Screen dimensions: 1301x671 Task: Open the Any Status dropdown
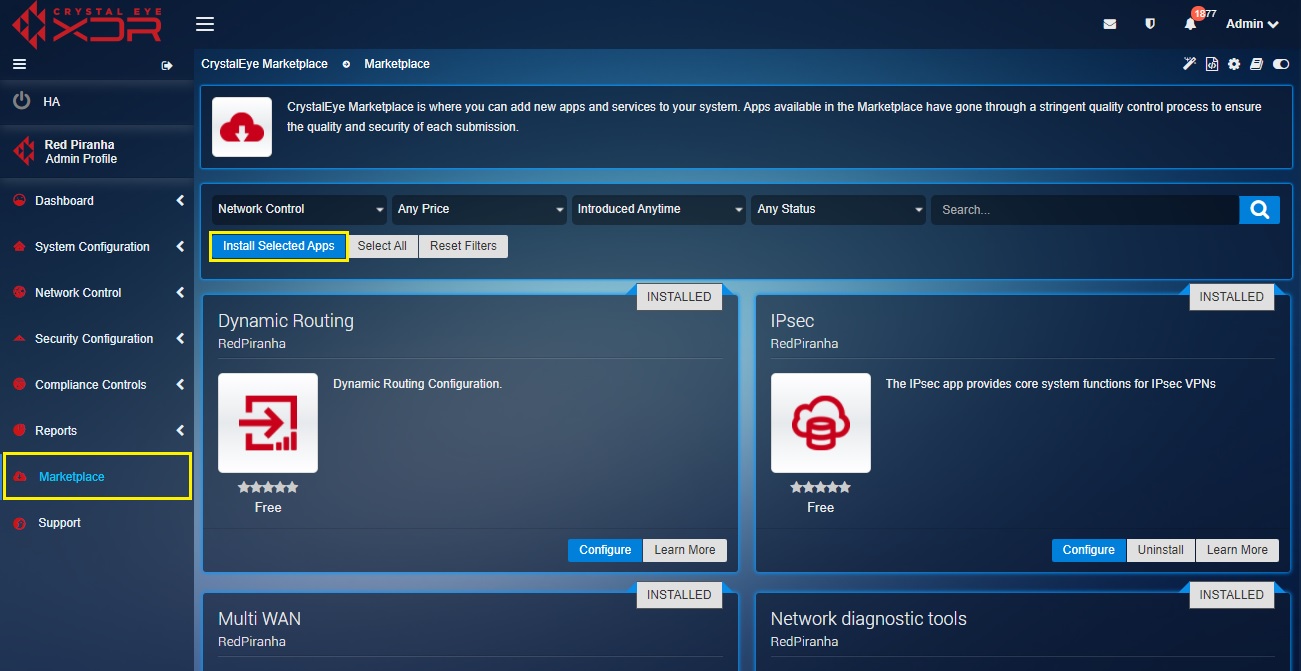click(x=839, y=209)
